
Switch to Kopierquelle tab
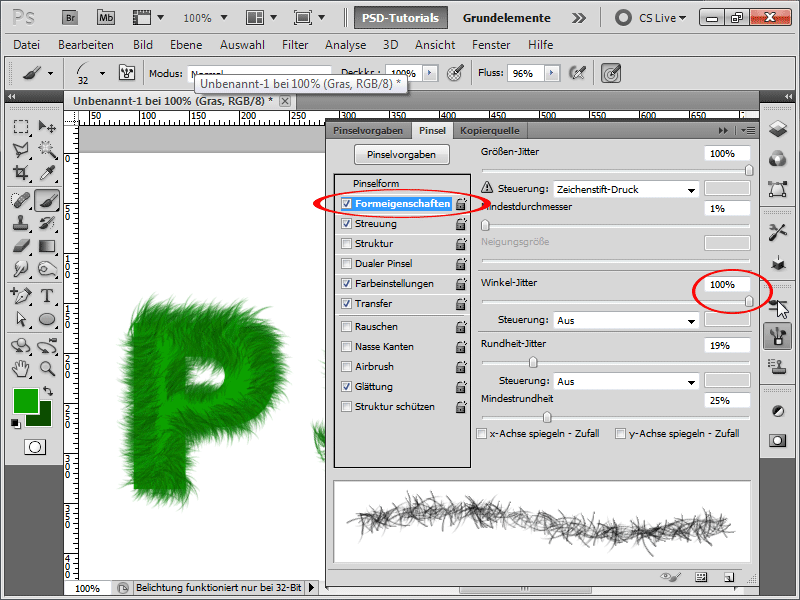(490, 131)
